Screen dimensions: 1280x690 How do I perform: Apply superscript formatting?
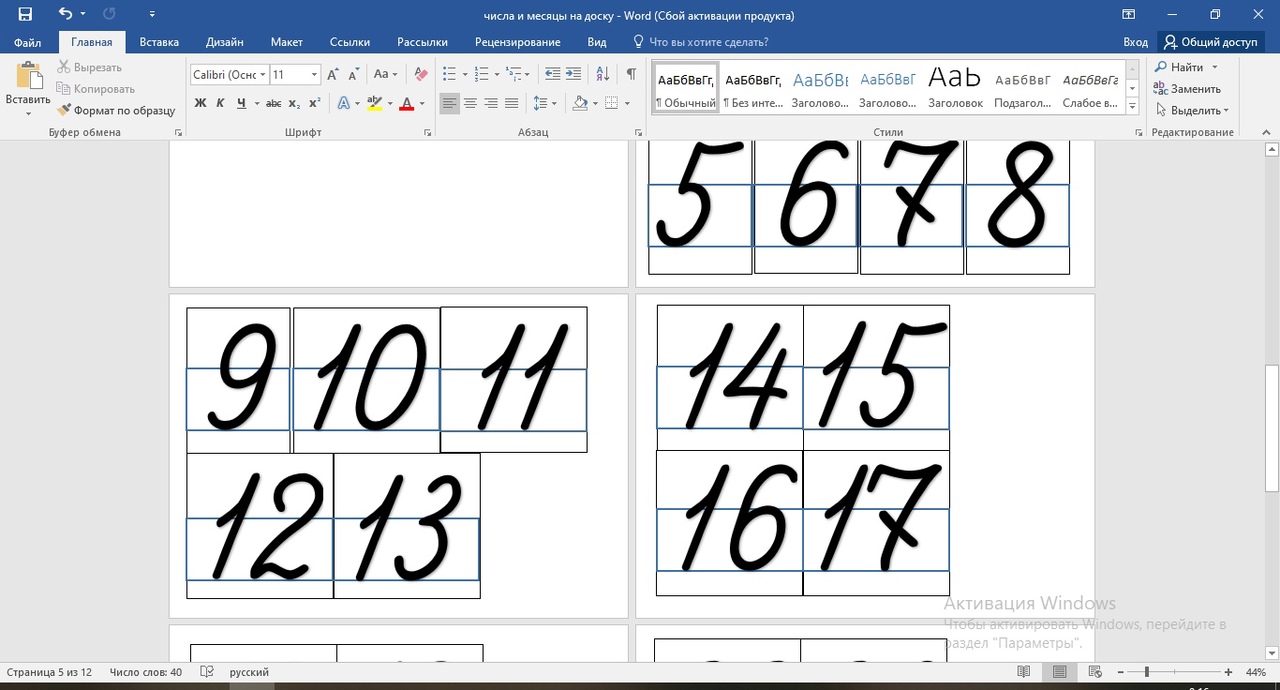(314, 103)
